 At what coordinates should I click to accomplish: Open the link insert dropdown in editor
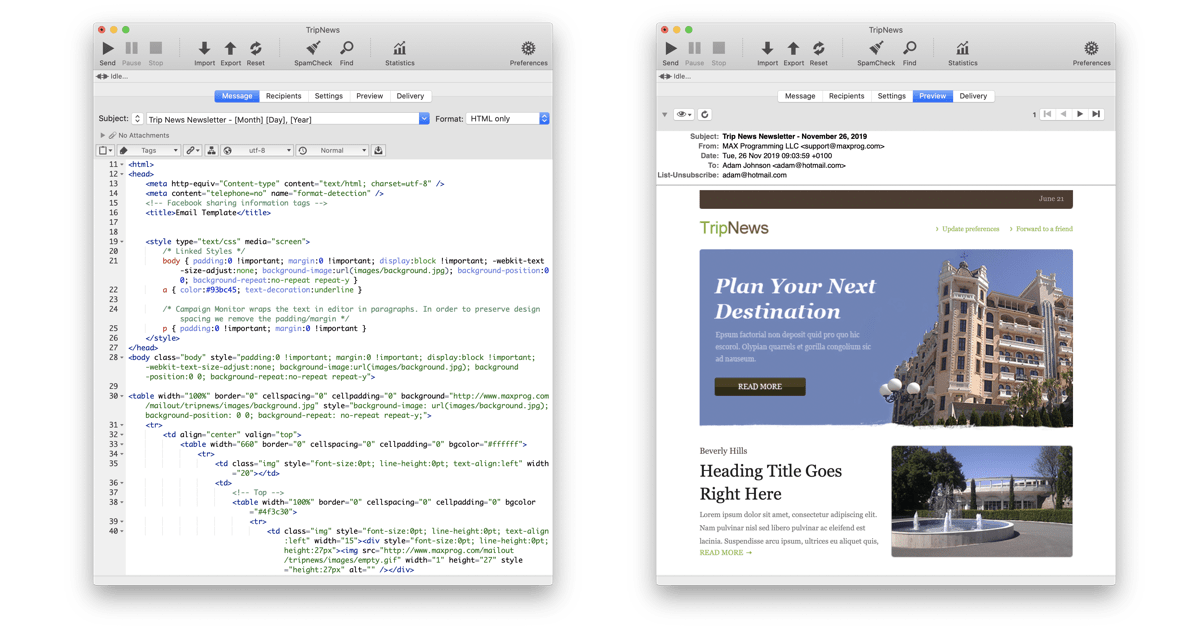click(192, 151)
